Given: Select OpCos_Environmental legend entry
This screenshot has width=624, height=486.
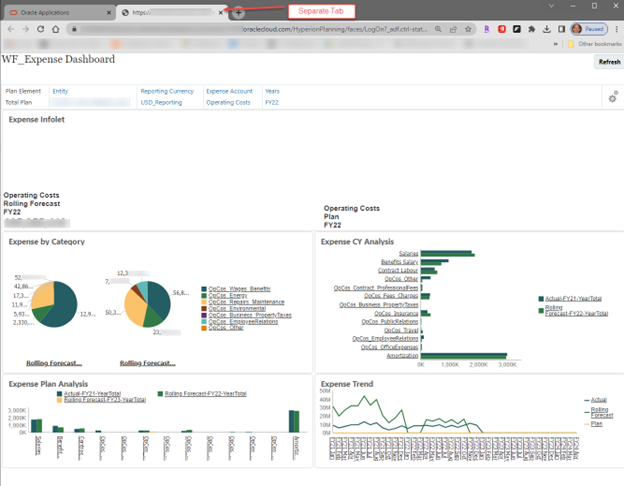Looking at the screenshot, I should click(x=237, y=308).
